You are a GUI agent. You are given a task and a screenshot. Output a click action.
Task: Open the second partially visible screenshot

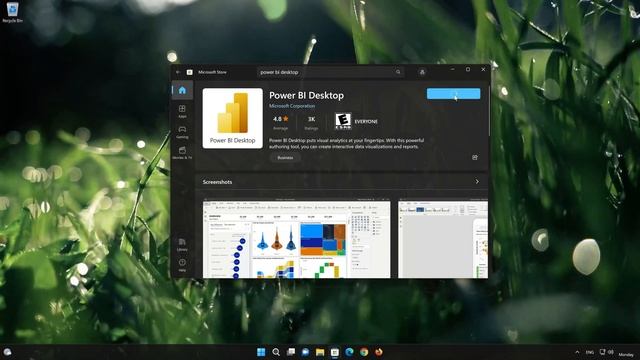(443, 240)
